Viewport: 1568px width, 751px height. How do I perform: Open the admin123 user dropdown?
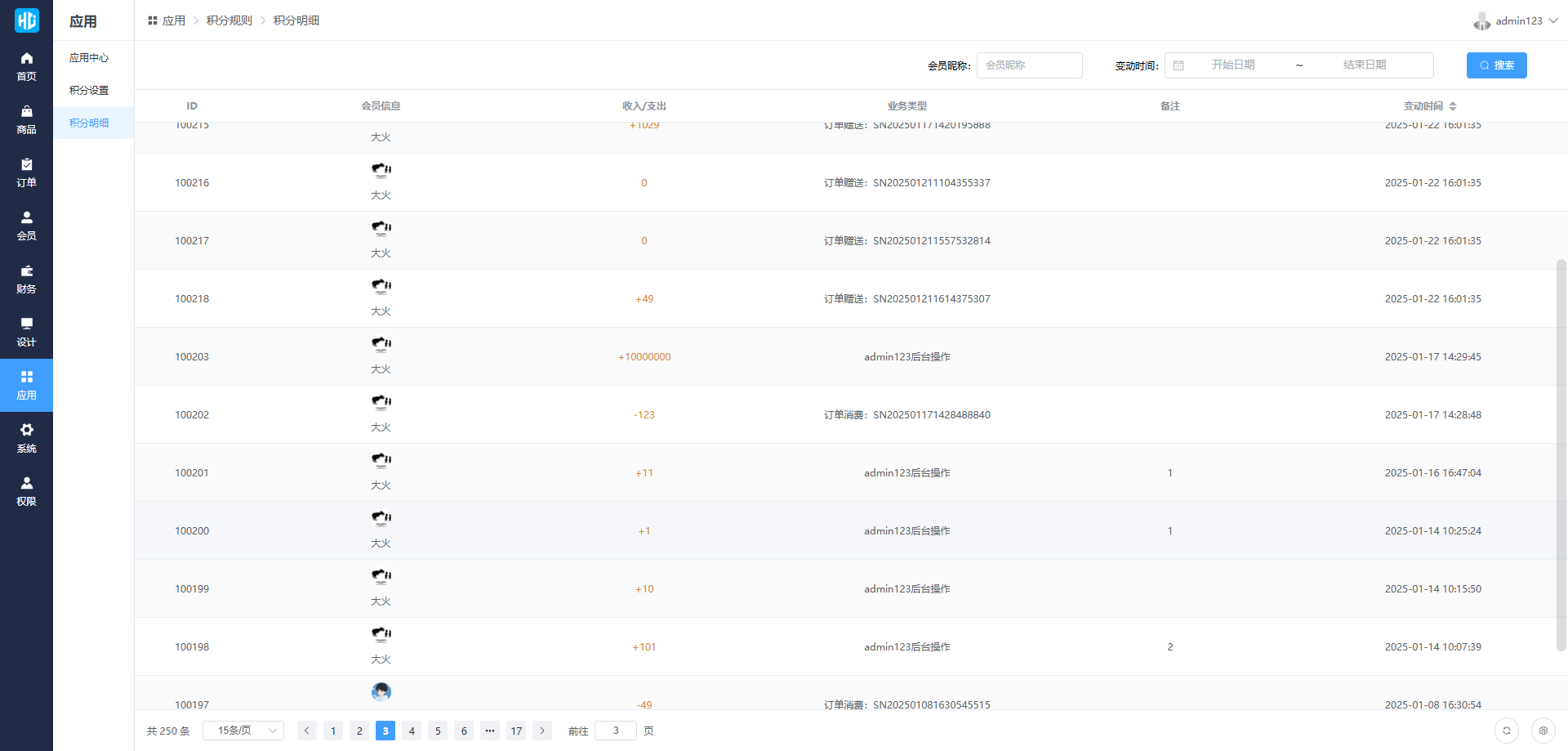(x=1517, y=20)
